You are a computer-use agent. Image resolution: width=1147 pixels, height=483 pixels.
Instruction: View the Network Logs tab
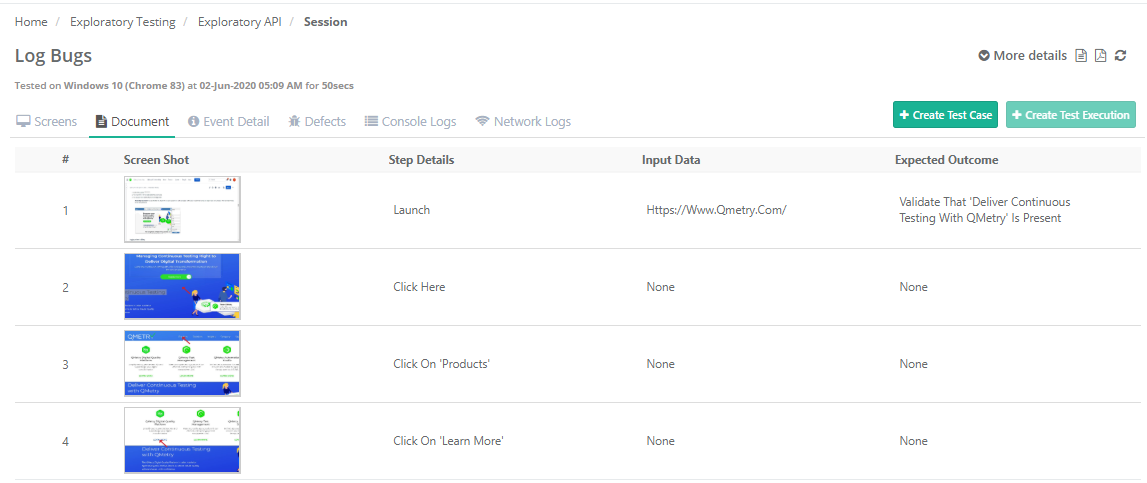click(x=523, y=122)
